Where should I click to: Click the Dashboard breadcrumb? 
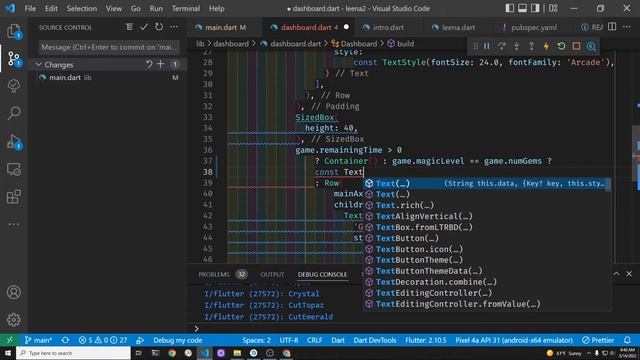pos(359,44)
